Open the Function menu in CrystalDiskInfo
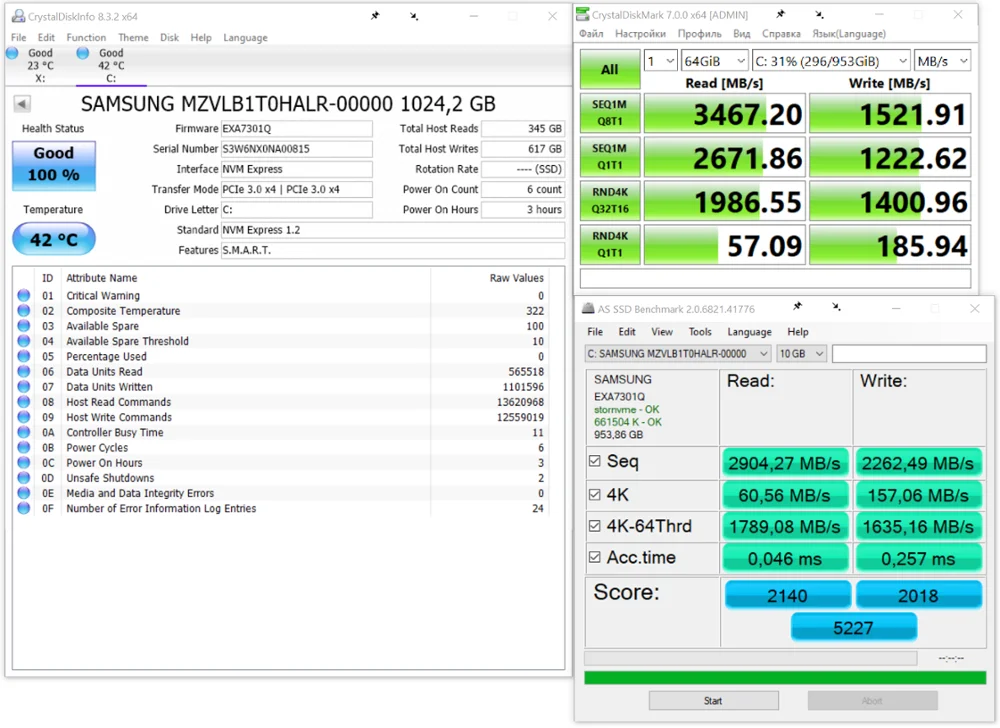1000x728 pixels. tap(86, 38)
